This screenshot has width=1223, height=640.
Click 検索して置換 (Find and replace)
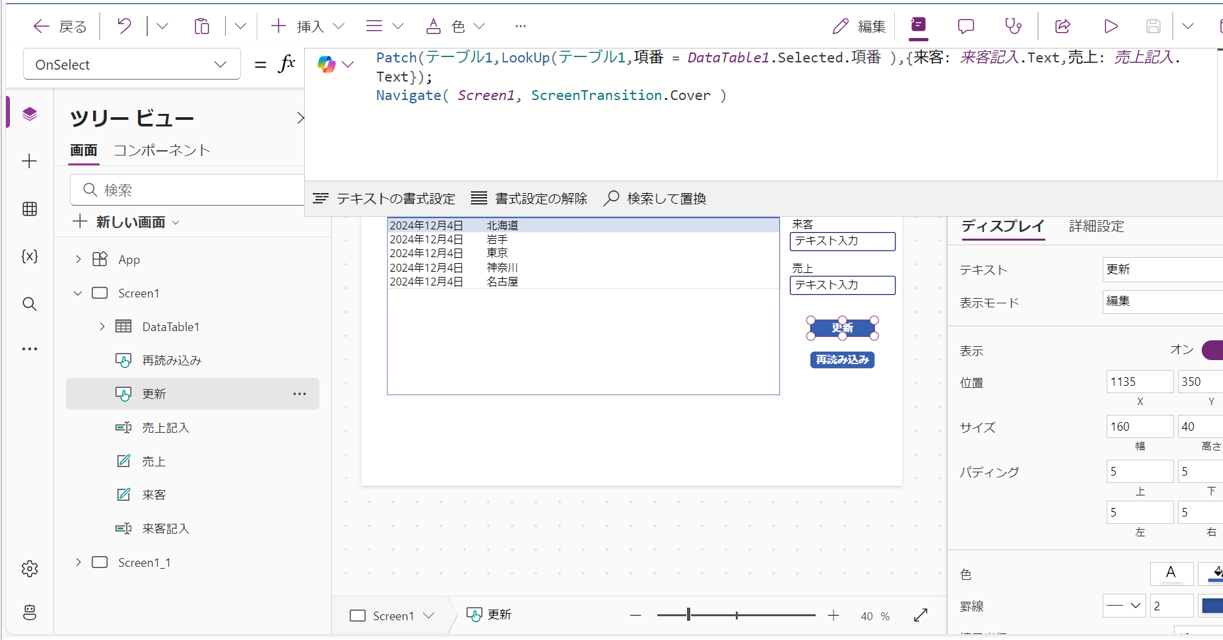(x=655, y=198)
